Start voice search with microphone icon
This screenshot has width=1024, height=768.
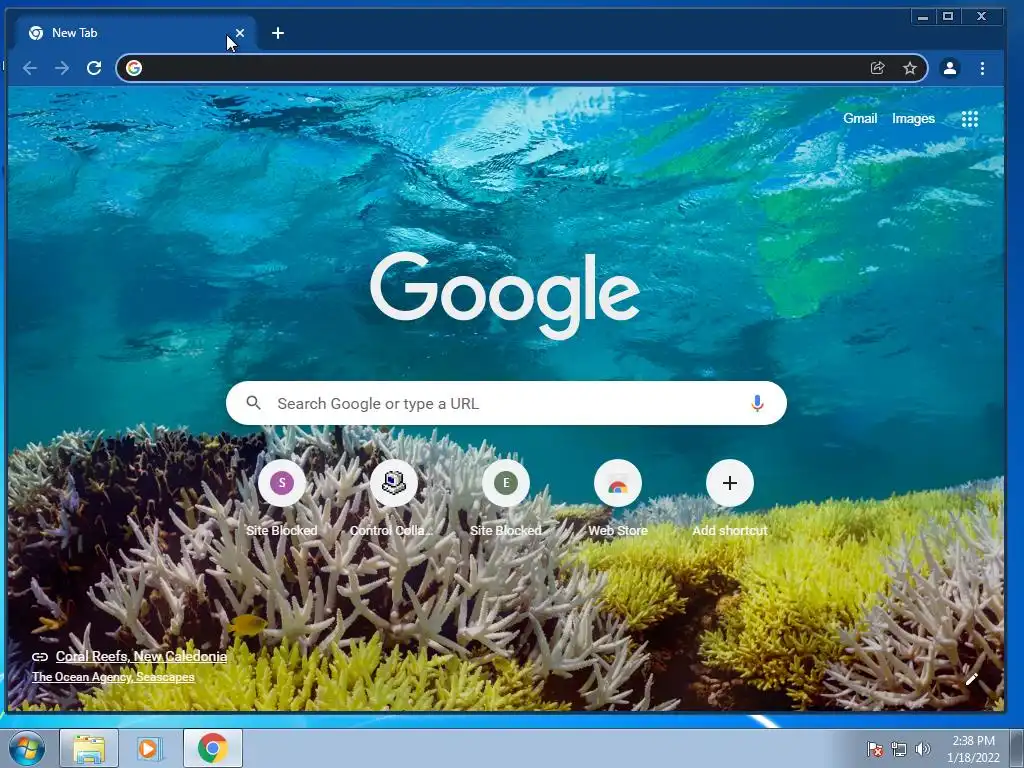pyautogui.click(x=757, y=403)
